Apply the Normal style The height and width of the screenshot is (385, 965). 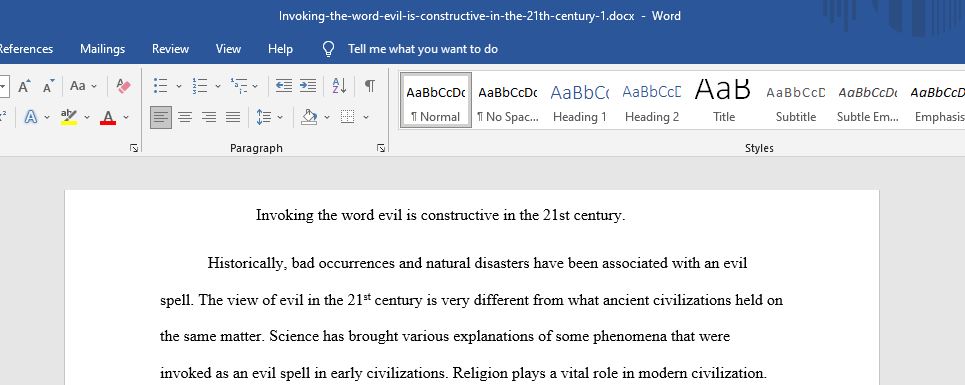436,100
